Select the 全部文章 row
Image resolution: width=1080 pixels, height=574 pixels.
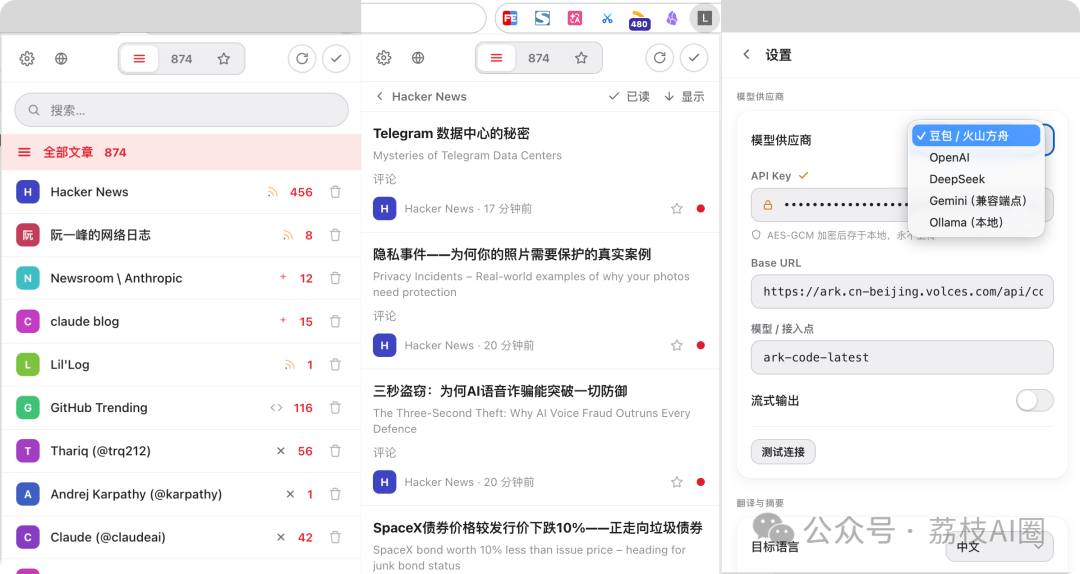[x=181, y=152]
